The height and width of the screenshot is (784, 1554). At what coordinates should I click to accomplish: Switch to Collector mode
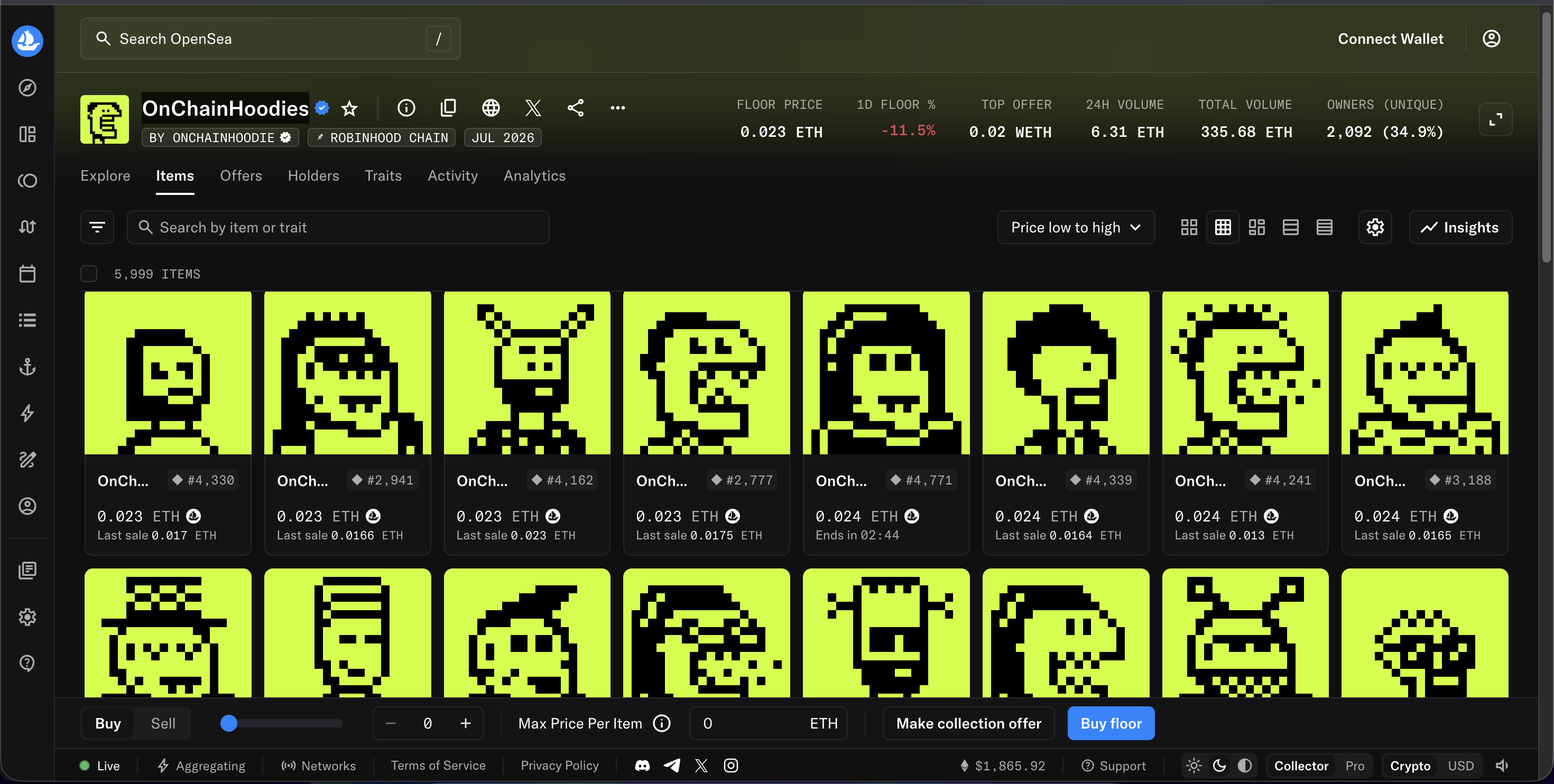pyautogui.click(x=1301, y=766)
